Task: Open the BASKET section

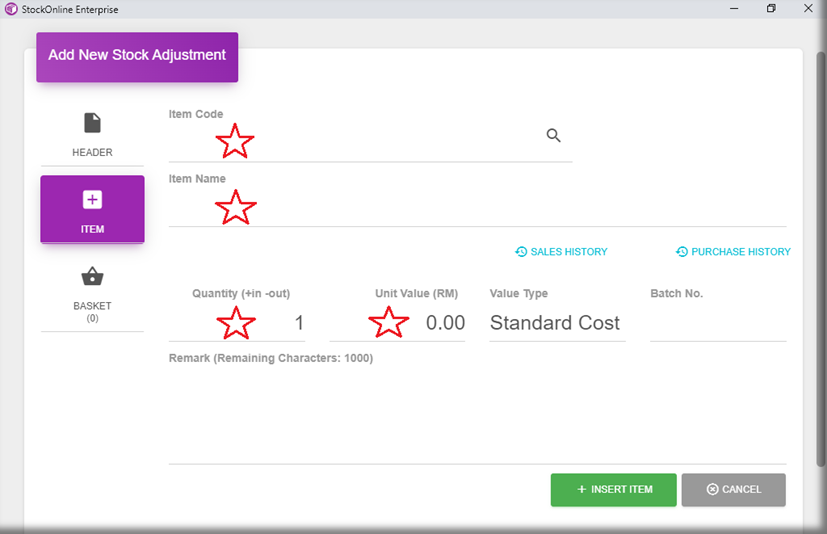Action: [x=92, y=290]
